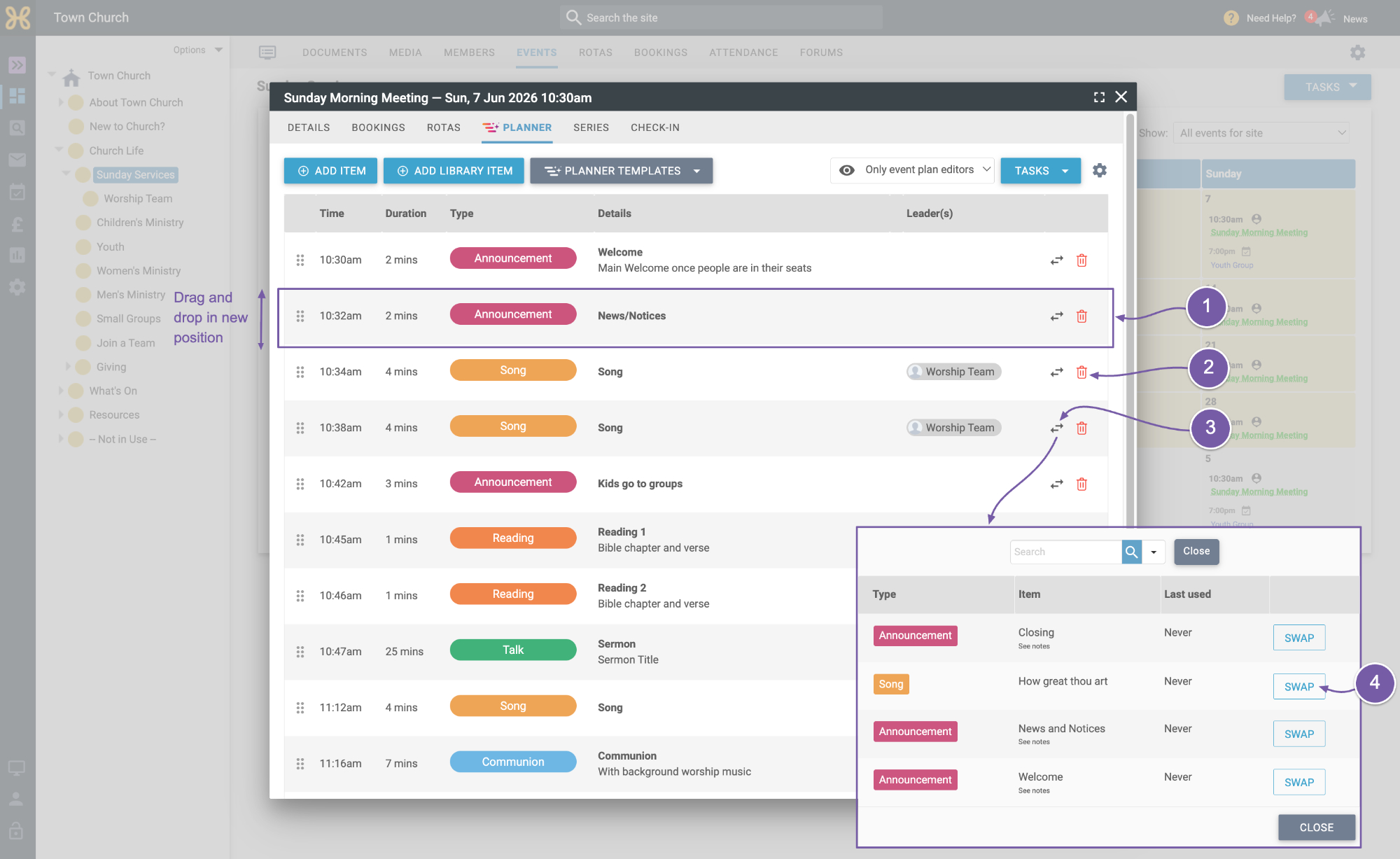
Task: Expand the Tasks dropdown in planner
Action: tap(1040, 171)
